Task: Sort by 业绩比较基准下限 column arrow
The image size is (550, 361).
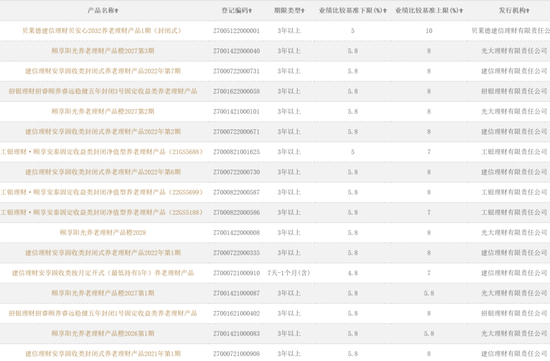Action: tap(385, 11)
